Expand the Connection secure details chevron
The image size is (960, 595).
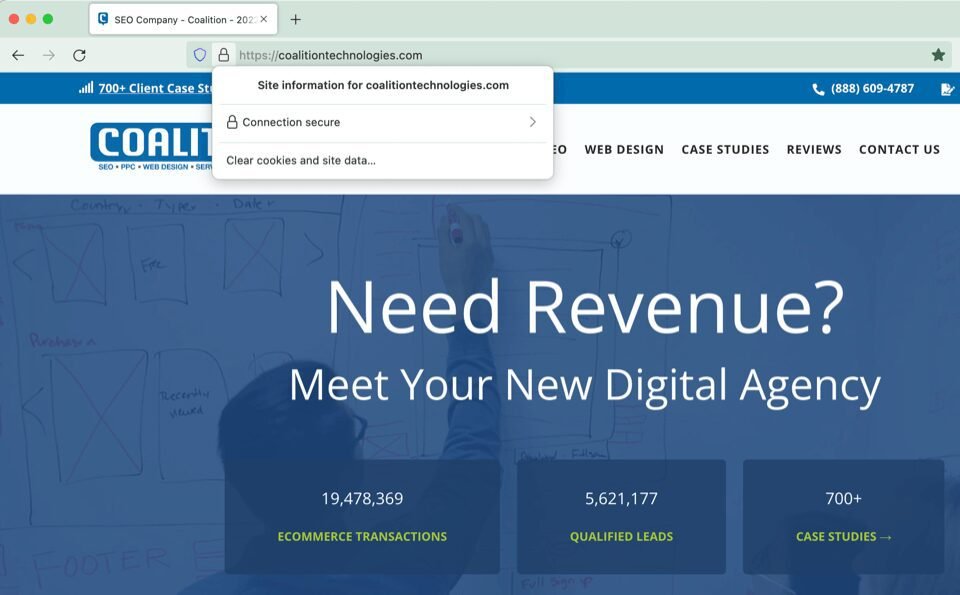pos(531,123)
